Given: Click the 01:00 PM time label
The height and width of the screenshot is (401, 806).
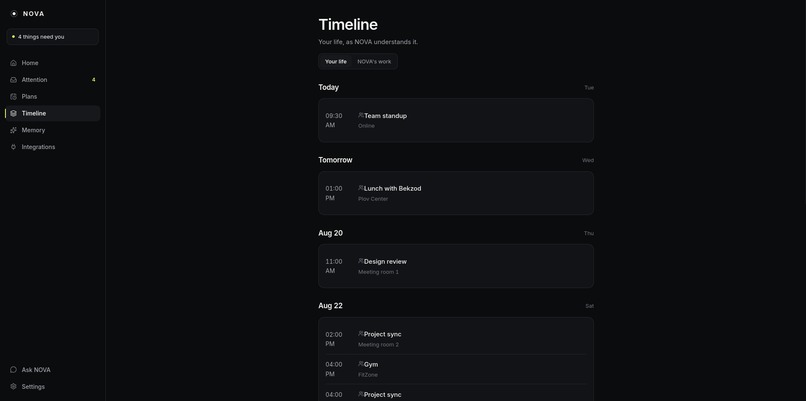Looking at the screenshot, I should click(334, 193).
